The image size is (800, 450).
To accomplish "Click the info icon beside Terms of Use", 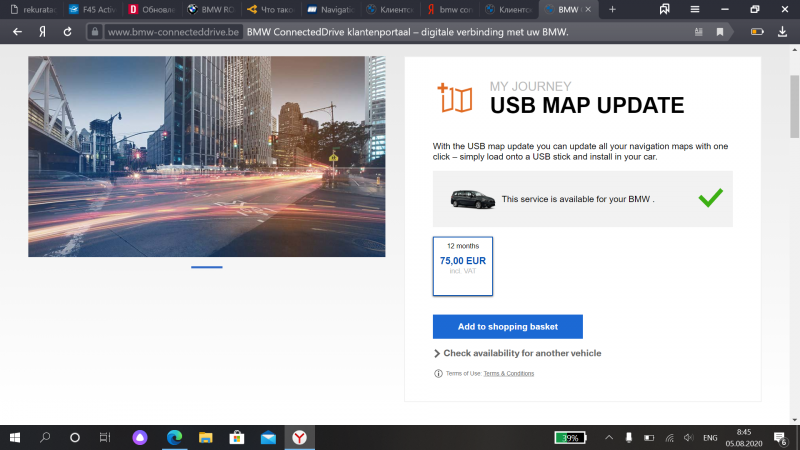I will 438,373.
